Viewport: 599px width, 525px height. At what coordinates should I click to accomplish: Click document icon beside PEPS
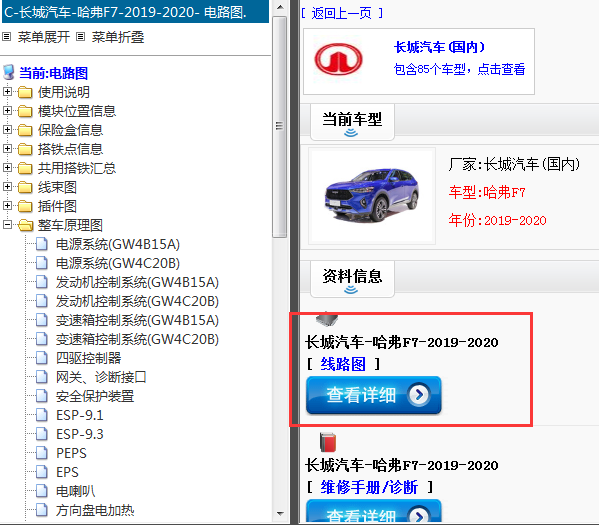[42, 453]
